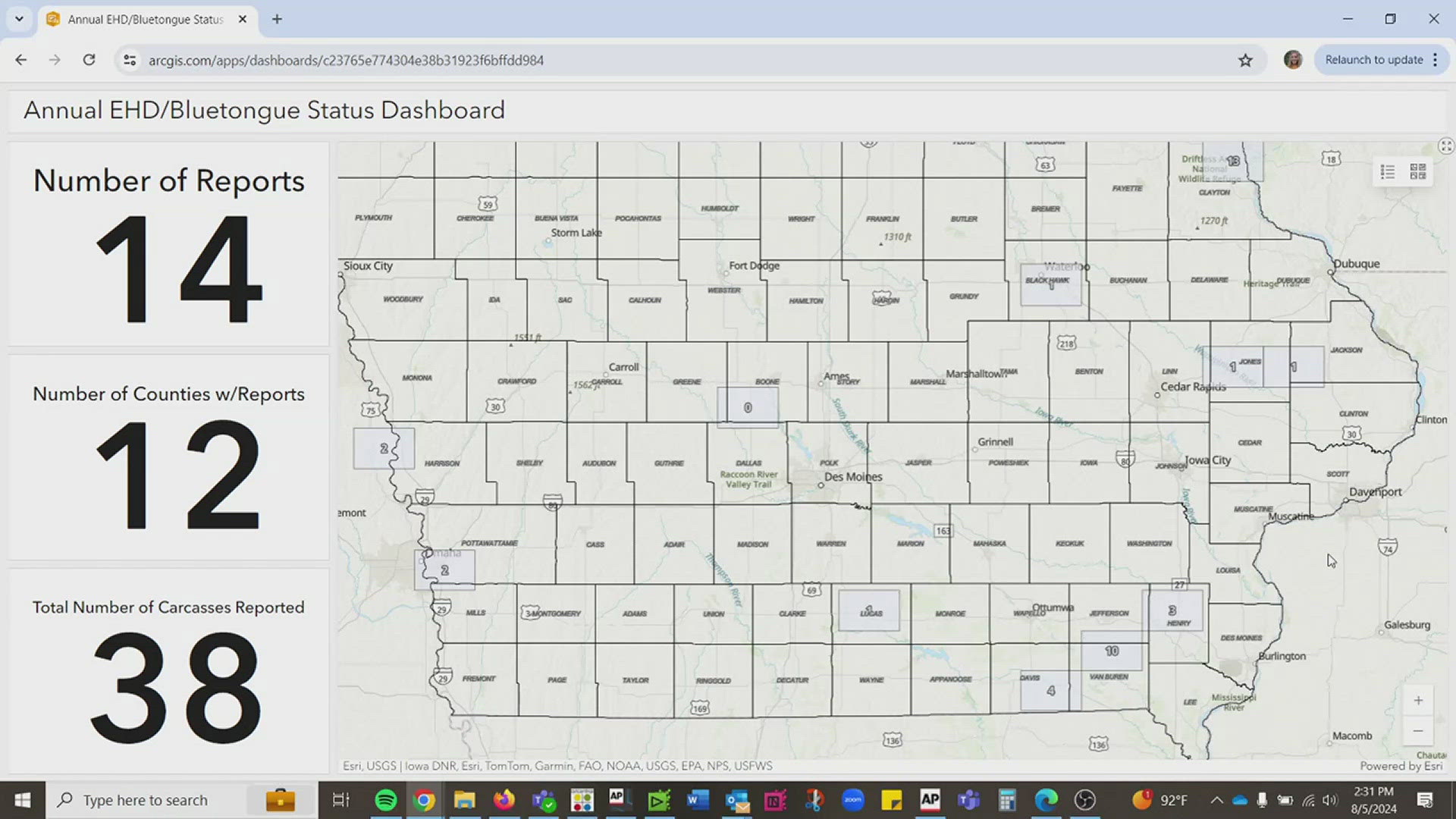The height and width of the screenshot is (819, 1456).
Task: Open Outlook from the taskbar
Action: pos(737,800)
